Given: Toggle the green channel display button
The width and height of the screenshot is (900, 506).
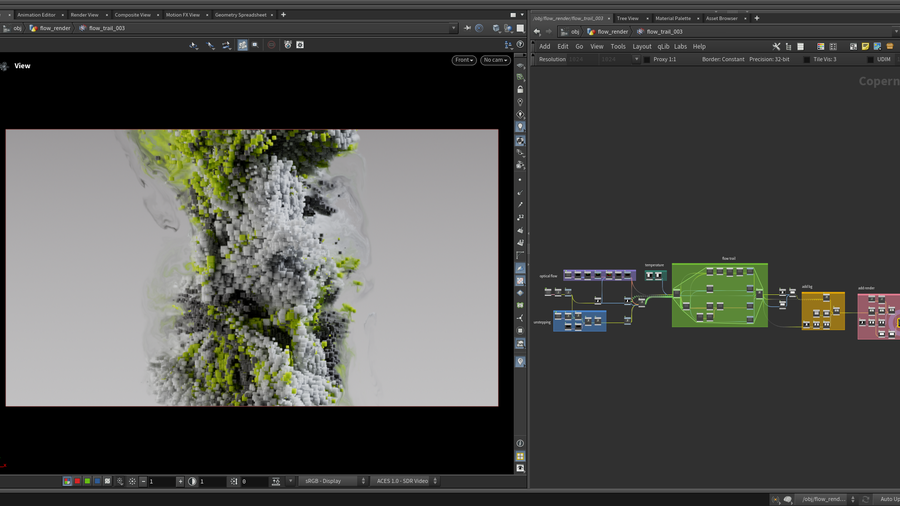Looking at the screenshot, I should click(87, 481).
